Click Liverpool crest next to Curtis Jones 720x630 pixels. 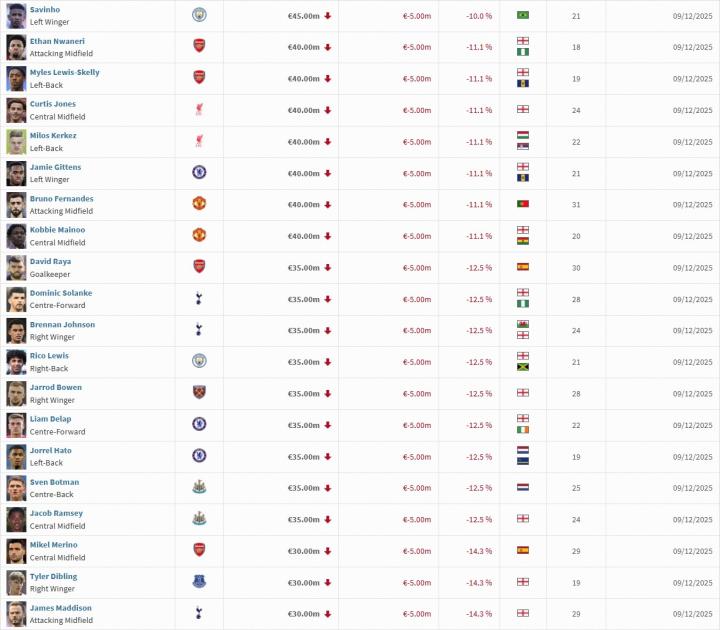coord(198,110)
